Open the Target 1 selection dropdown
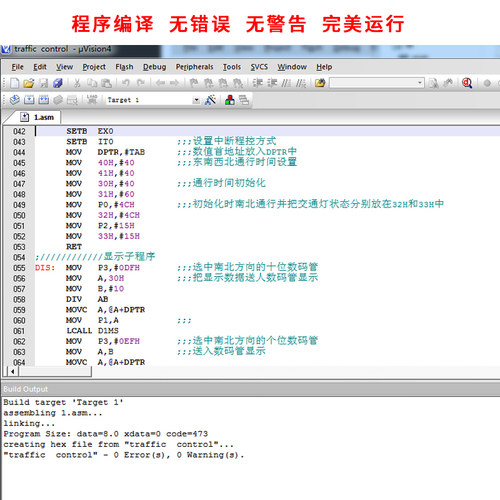500x500 pixels. [196, 100]
